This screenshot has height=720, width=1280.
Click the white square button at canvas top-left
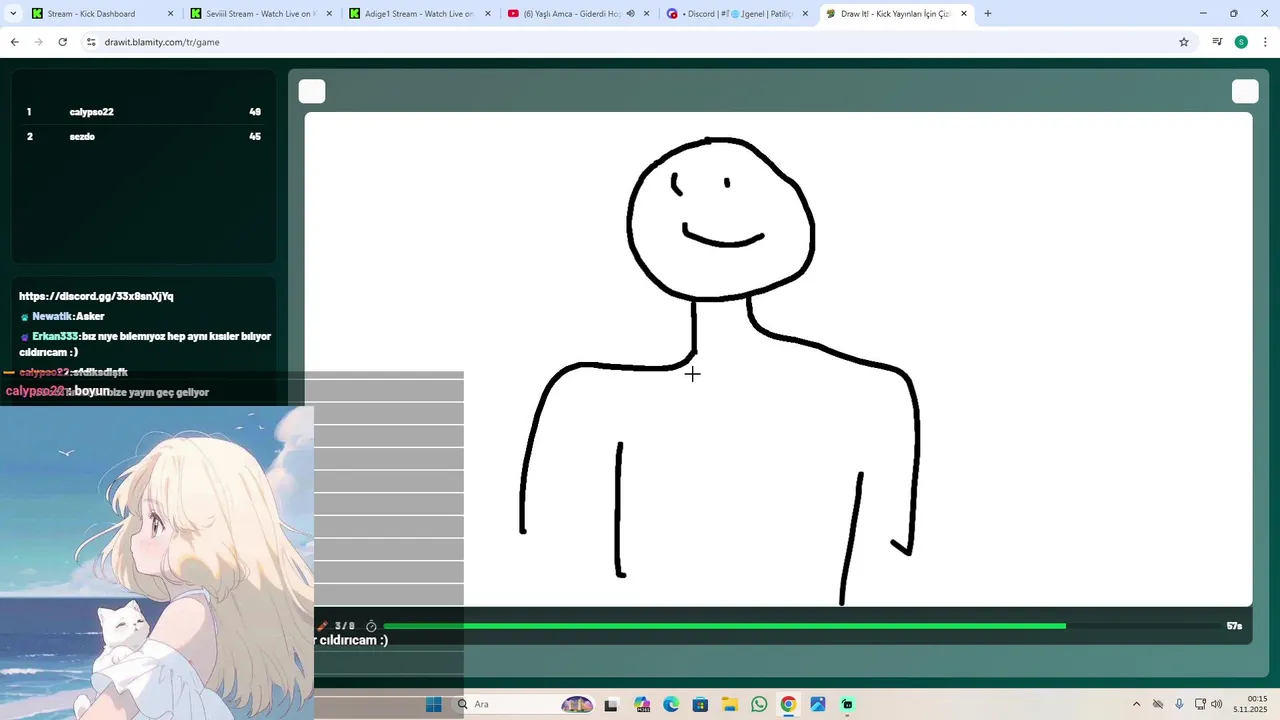coord(312,92)
